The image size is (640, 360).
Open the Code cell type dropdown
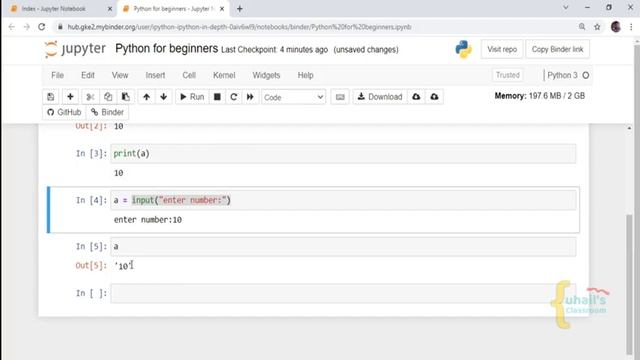coord(293,97)
